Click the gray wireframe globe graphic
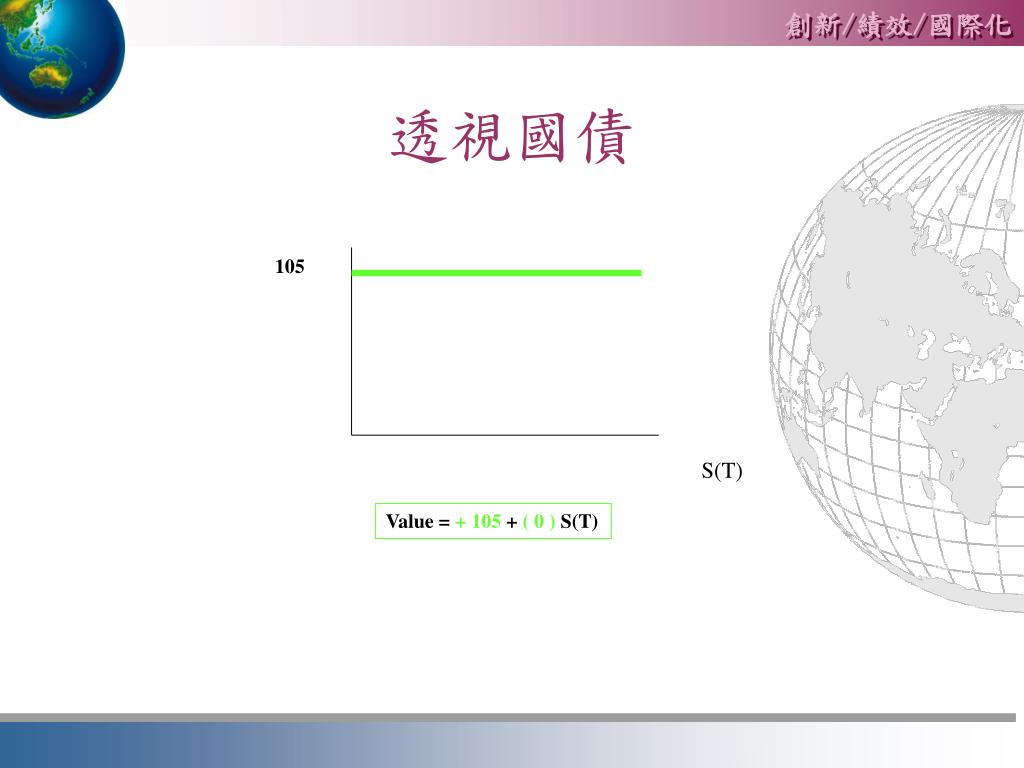Screen dimensions: 1024x768 pos(897,358)
